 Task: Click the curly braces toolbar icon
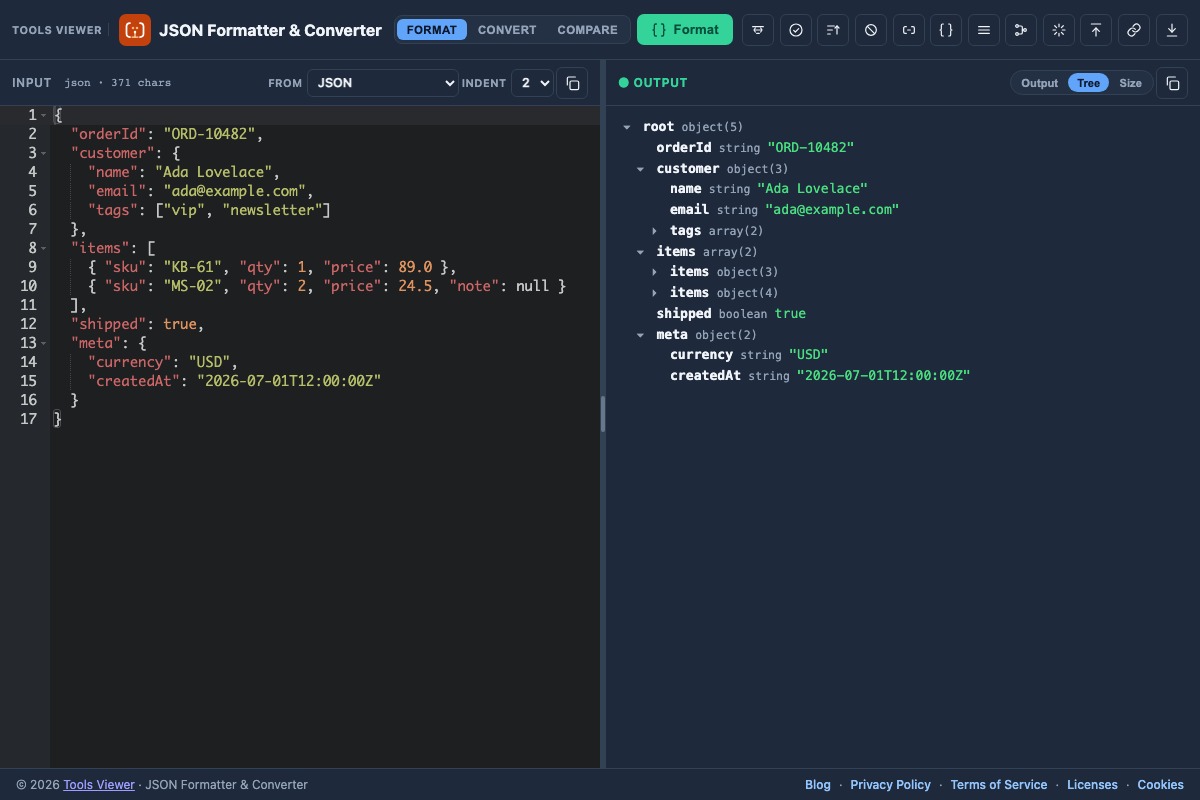click(946, 30)
